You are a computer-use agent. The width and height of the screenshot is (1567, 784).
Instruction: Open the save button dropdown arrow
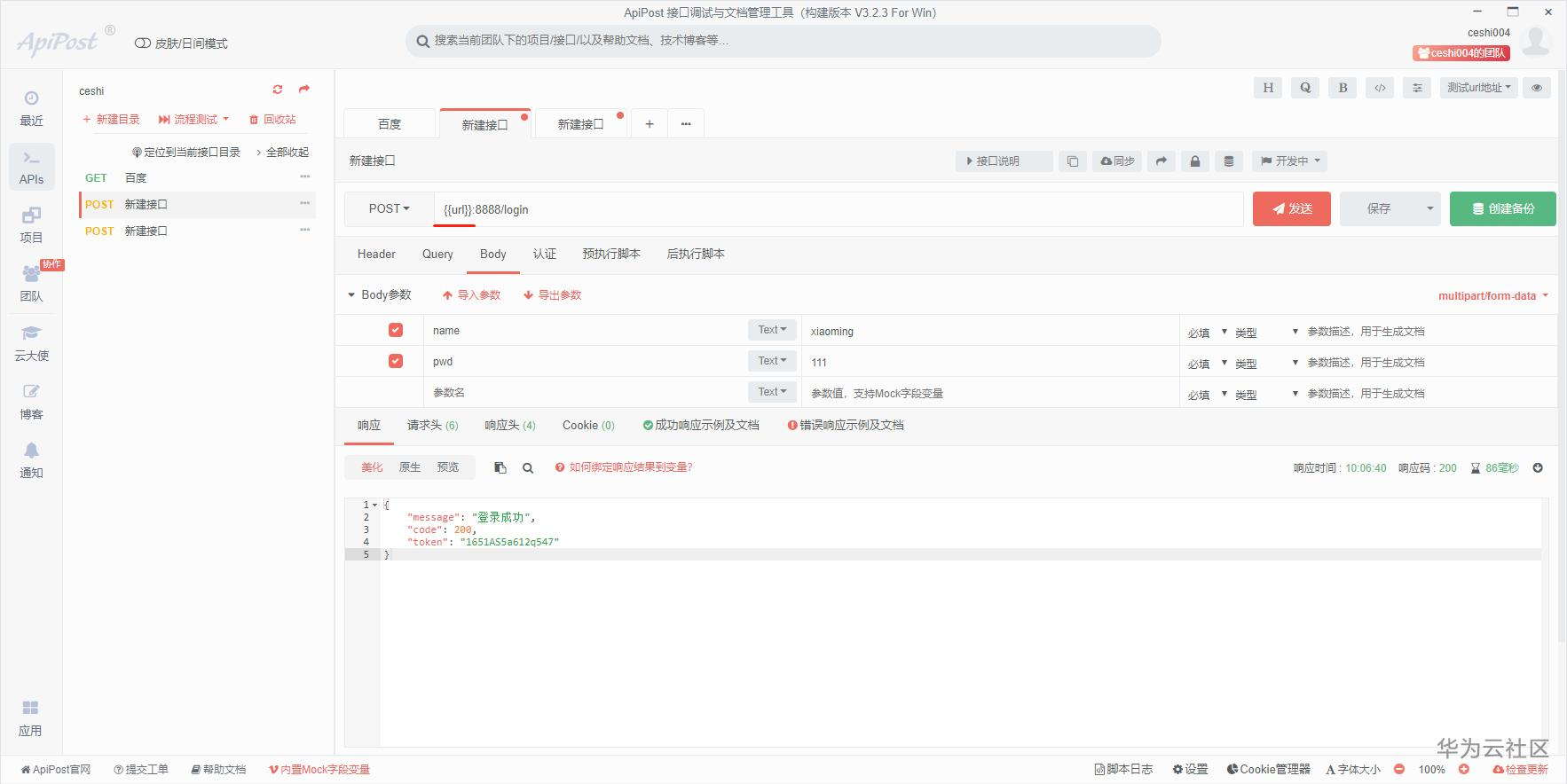pyautogui.click(x=1429, y=209)
